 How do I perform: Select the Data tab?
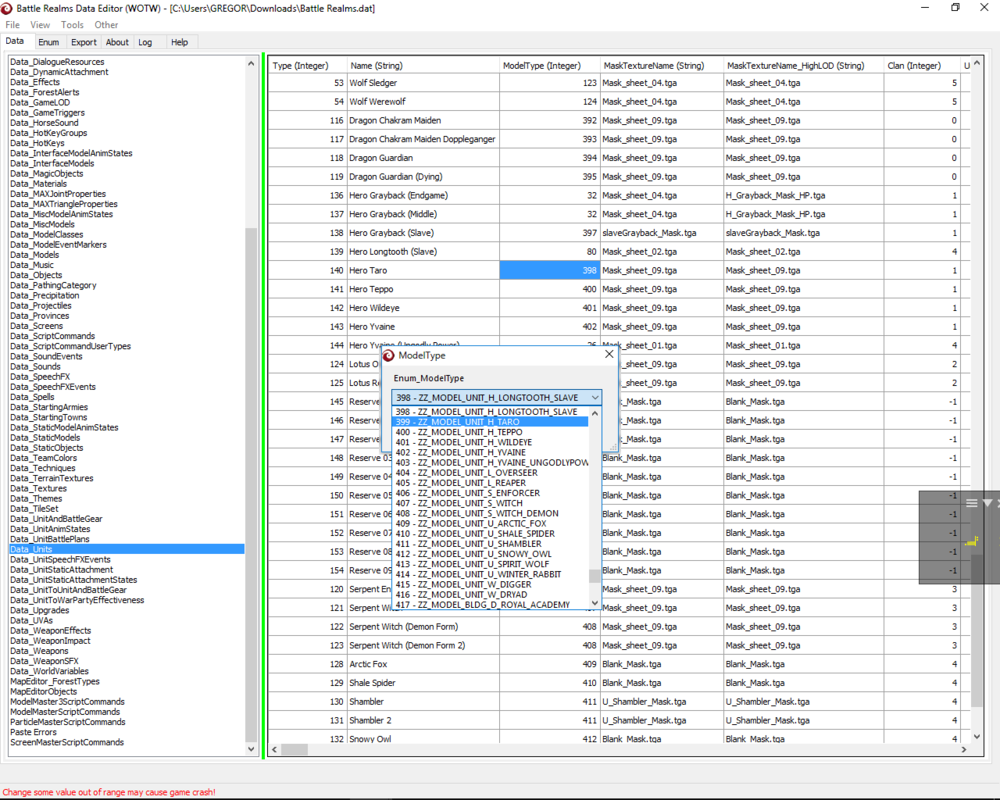15,41
